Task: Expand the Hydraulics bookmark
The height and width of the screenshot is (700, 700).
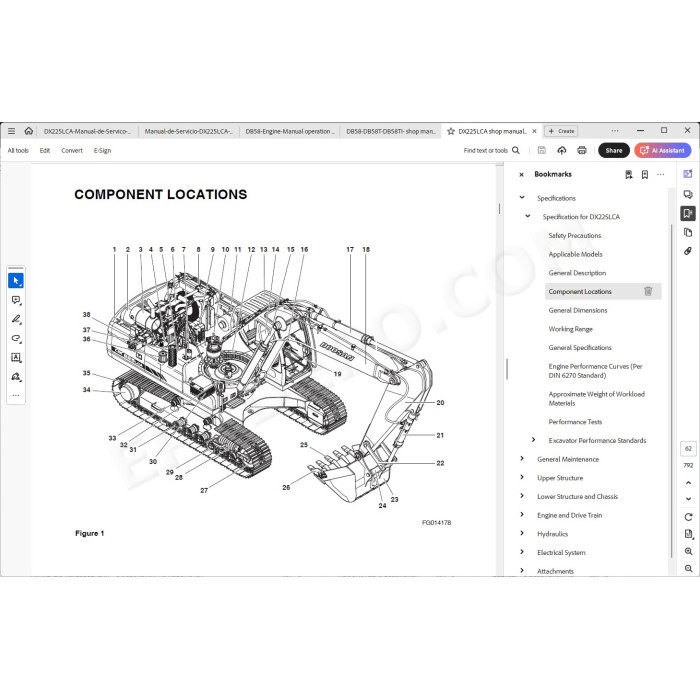Action: (x=522, y=533)
